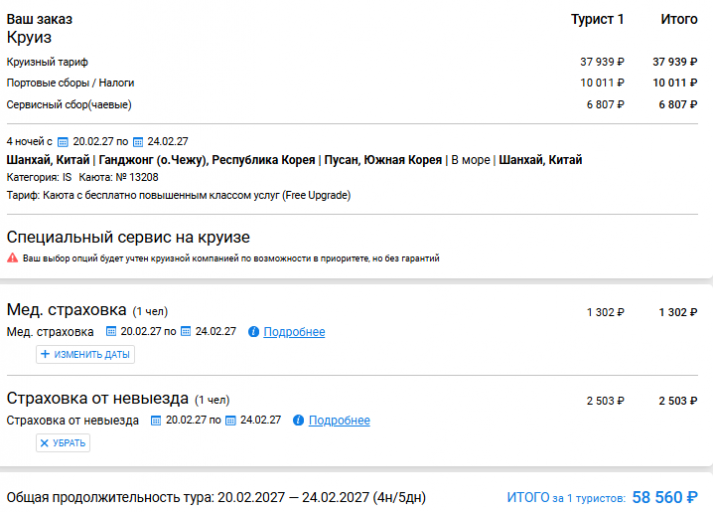
Task: Click the trip cancellation insurance start calendar icon
Action: tap(156, 421)
